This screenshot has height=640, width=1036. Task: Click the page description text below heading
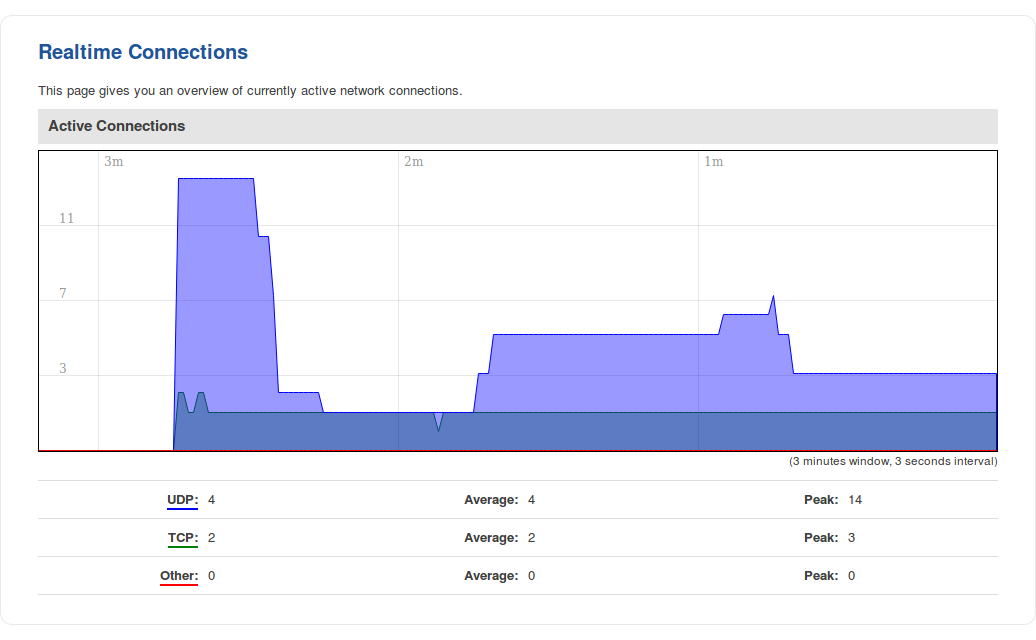250,90
